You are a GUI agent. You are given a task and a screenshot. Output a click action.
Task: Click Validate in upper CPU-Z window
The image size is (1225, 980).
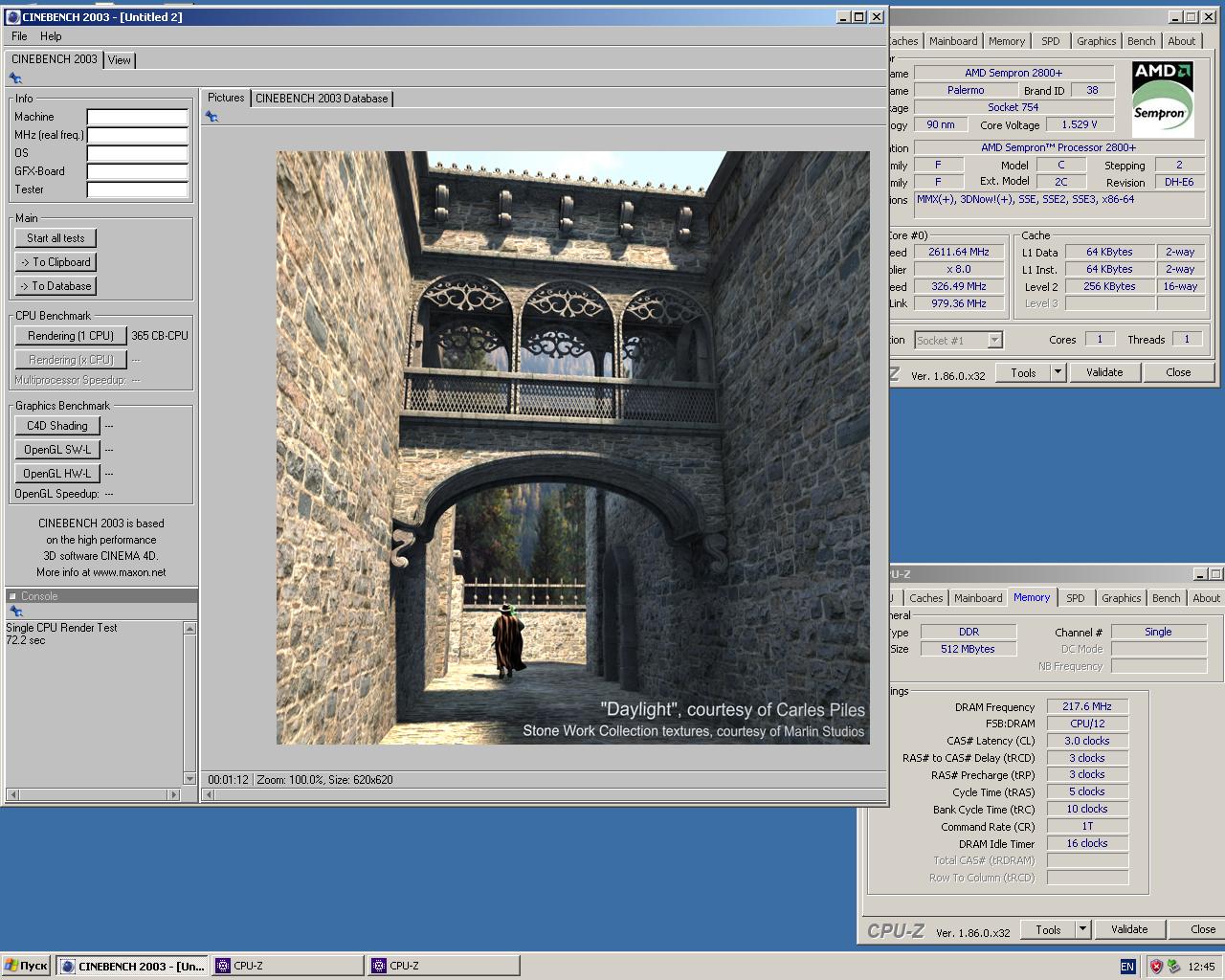(1104, 372)
